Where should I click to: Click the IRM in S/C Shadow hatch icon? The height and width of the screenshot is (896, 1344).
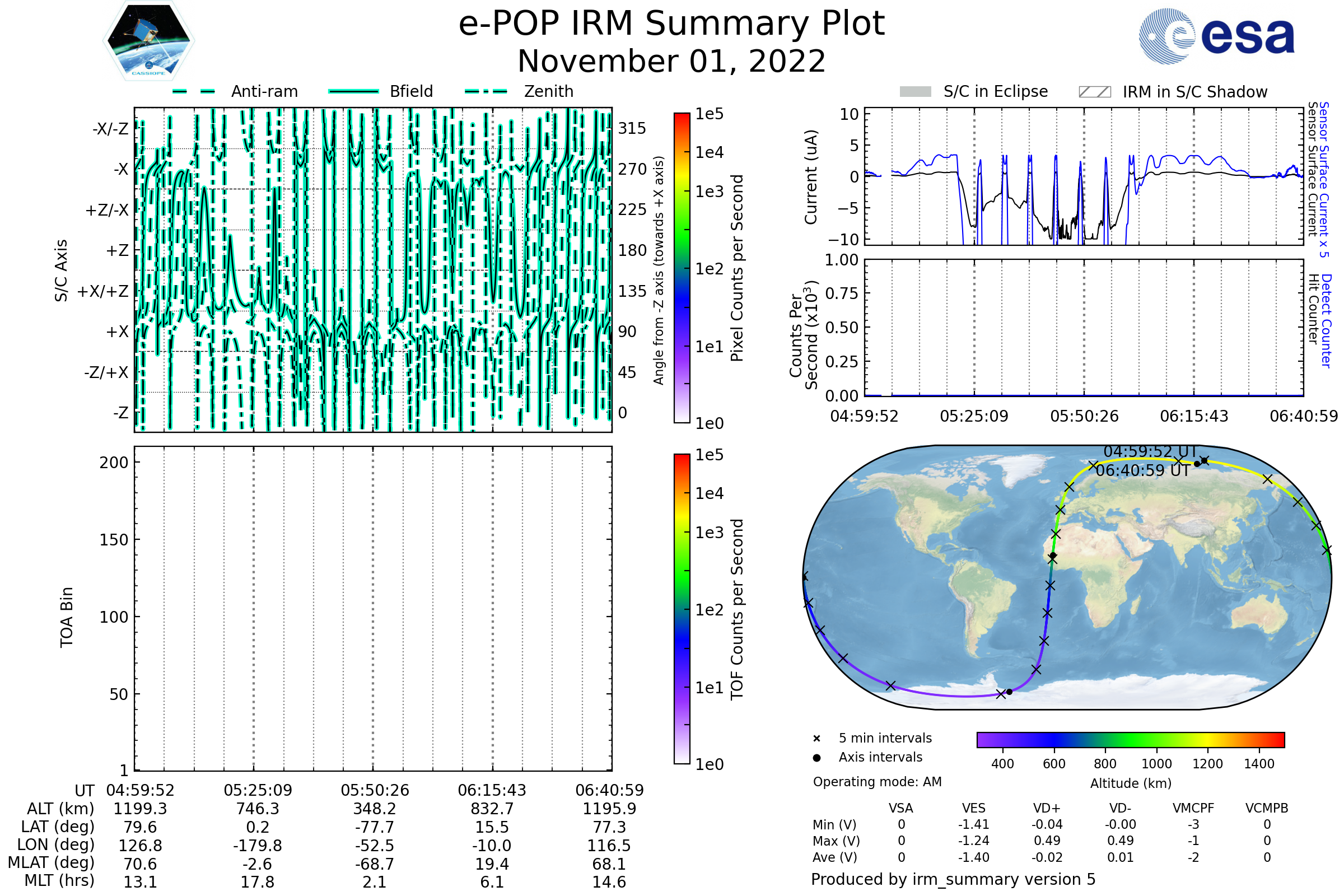1094,92
